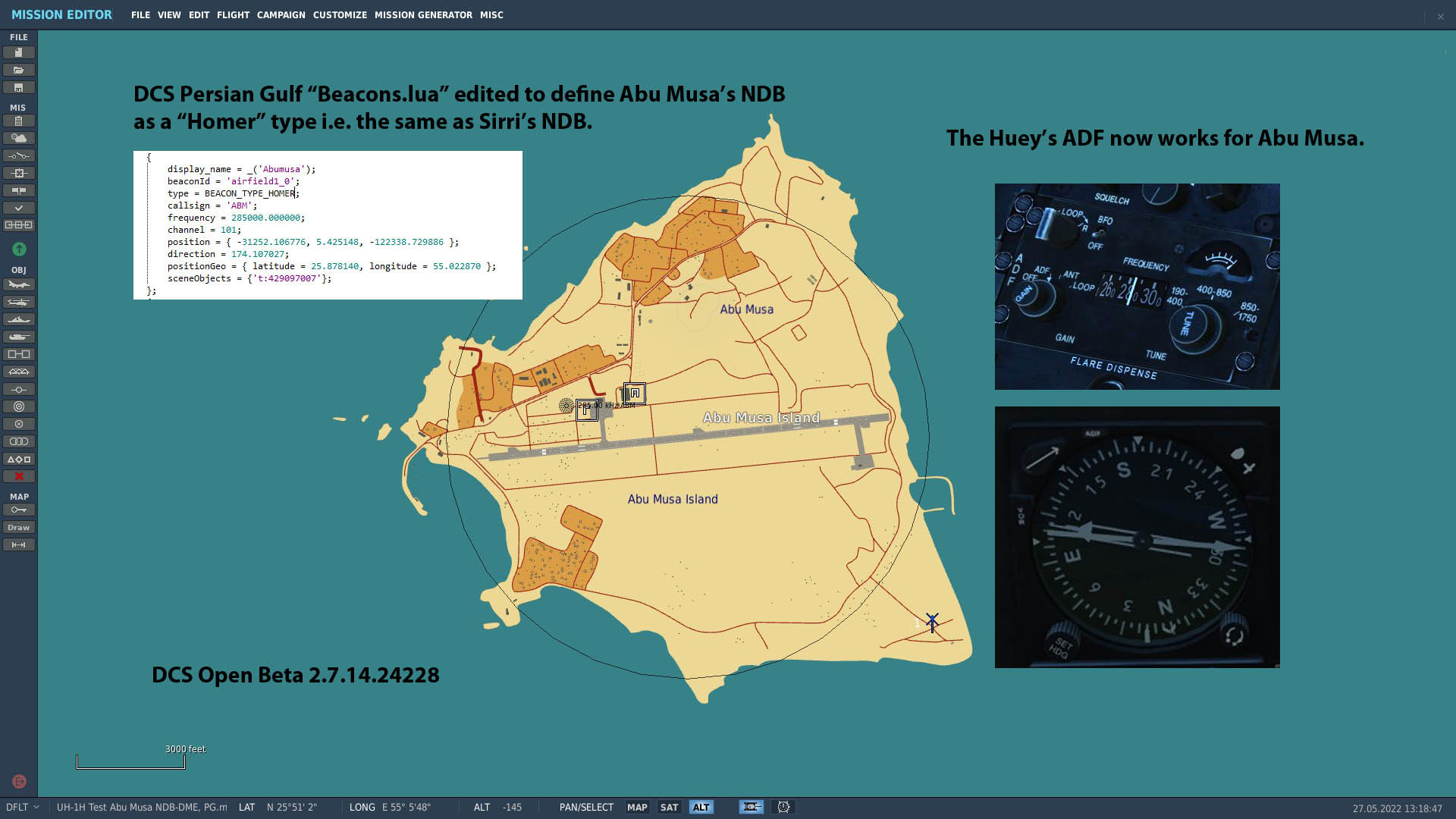Save the mission using the disk icon

point(19,87)
